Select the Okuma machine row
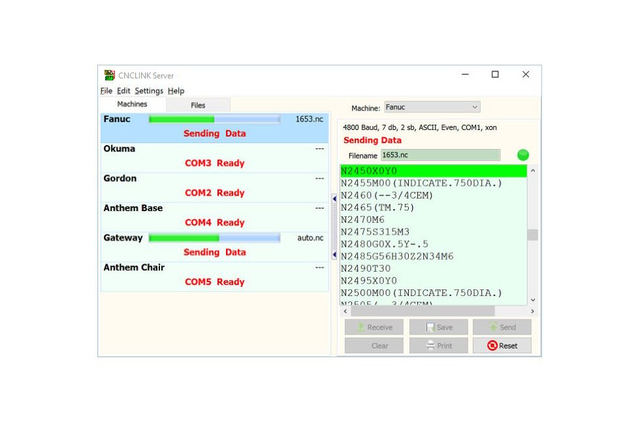This screenshot has height=422, width=640. click(214, 158)
